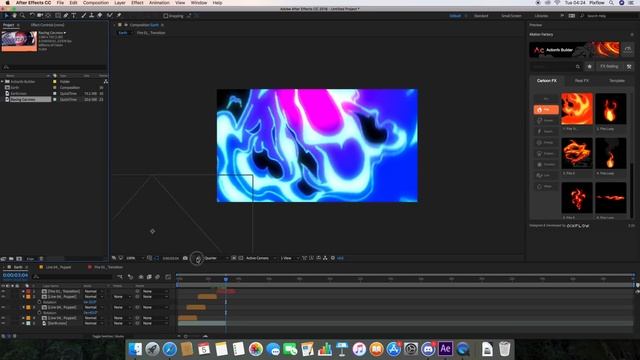Select the Rotation tool
The width and height of the screenshot is (640, 360).
[32, 16]
